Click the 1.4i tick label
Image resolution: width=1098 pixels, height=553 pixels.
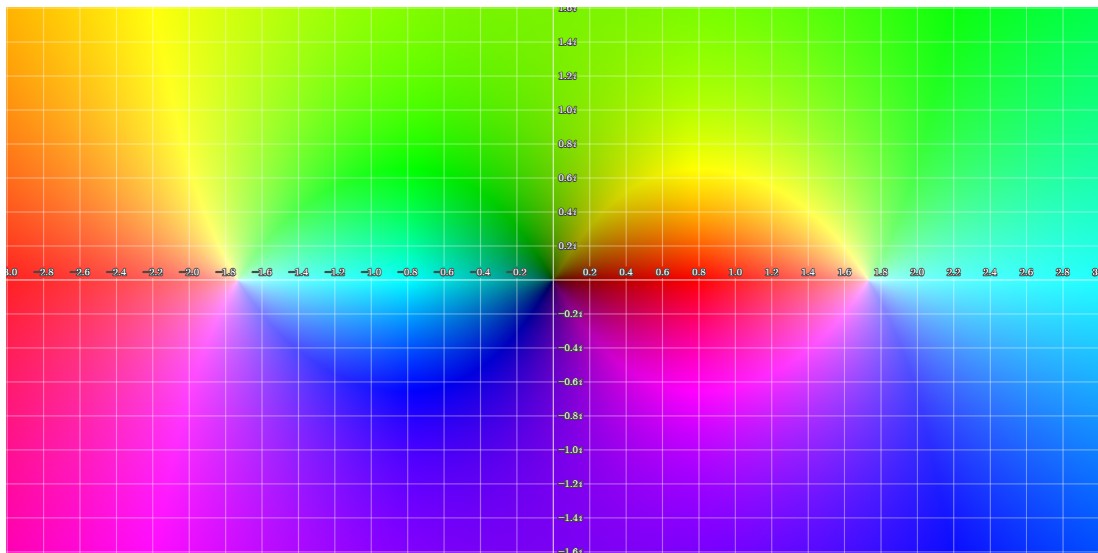tap(566, 42)
